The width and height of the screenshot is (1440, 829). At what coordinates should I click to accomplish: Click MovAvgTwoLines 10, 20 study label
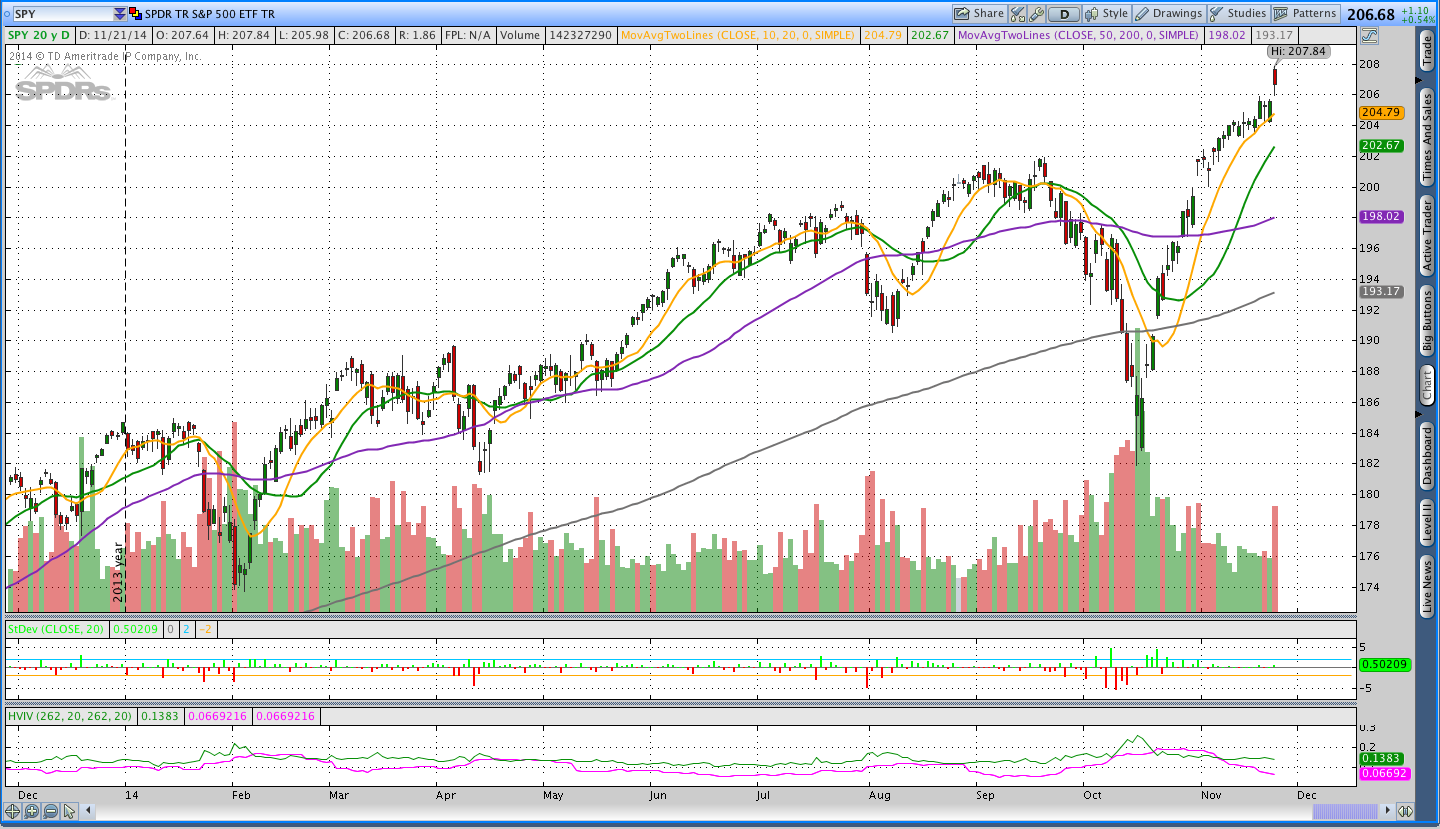738,35
